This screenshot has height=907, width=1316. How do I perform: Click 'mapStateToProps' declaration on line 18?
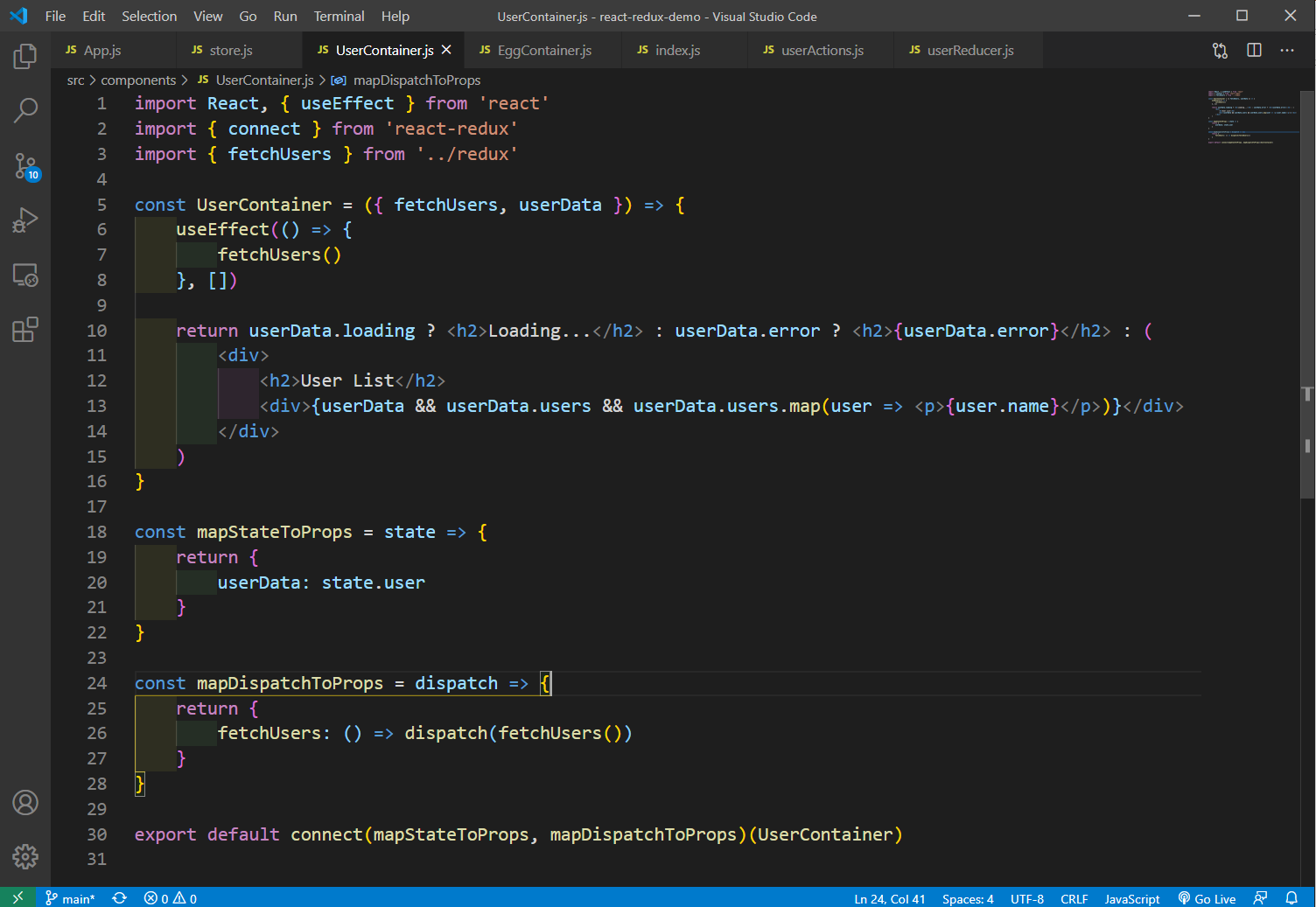(x=274, y=532)
